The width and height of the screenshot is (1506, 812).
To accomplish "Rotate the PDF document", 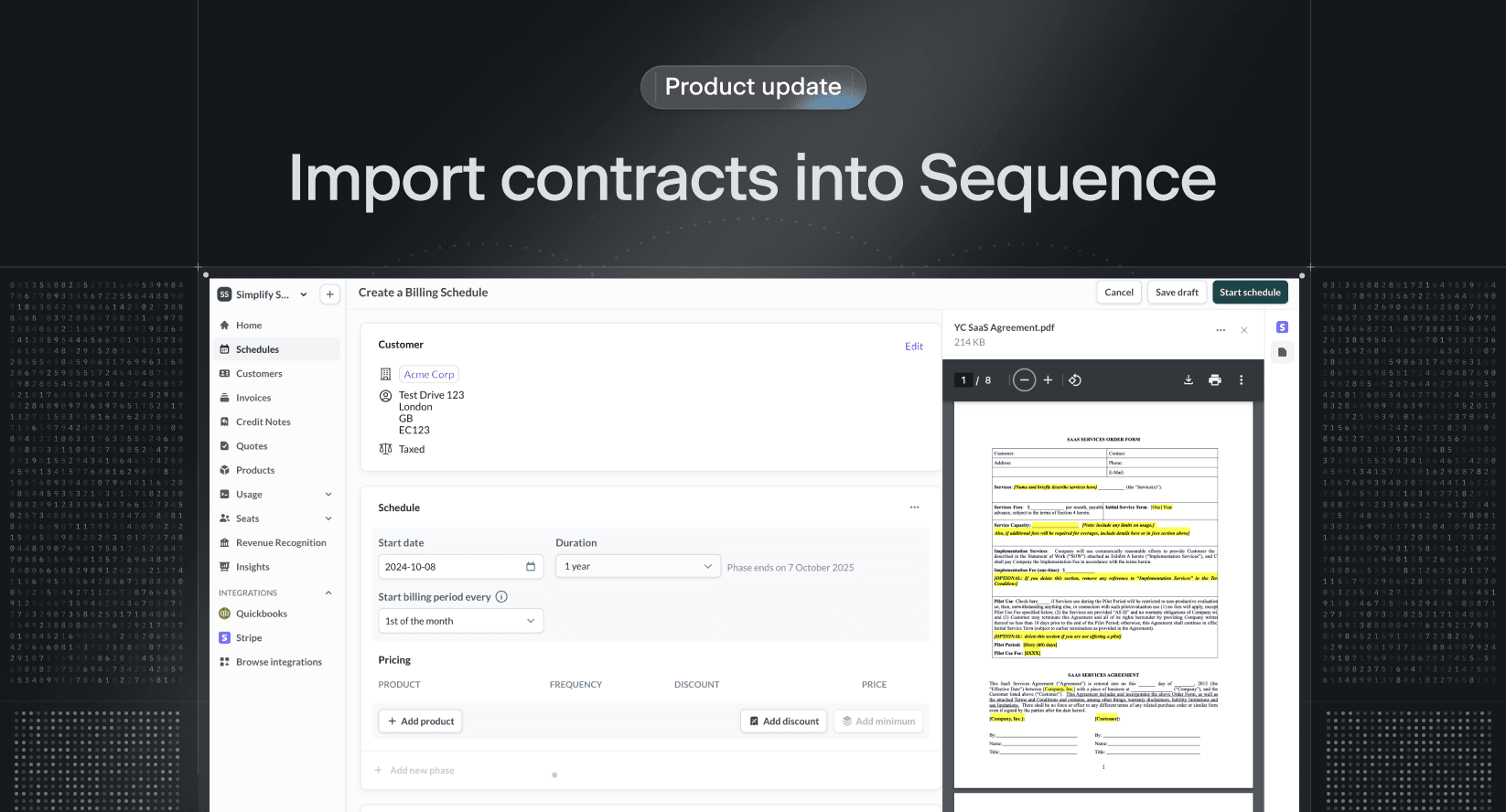I will click(1075, 380).
